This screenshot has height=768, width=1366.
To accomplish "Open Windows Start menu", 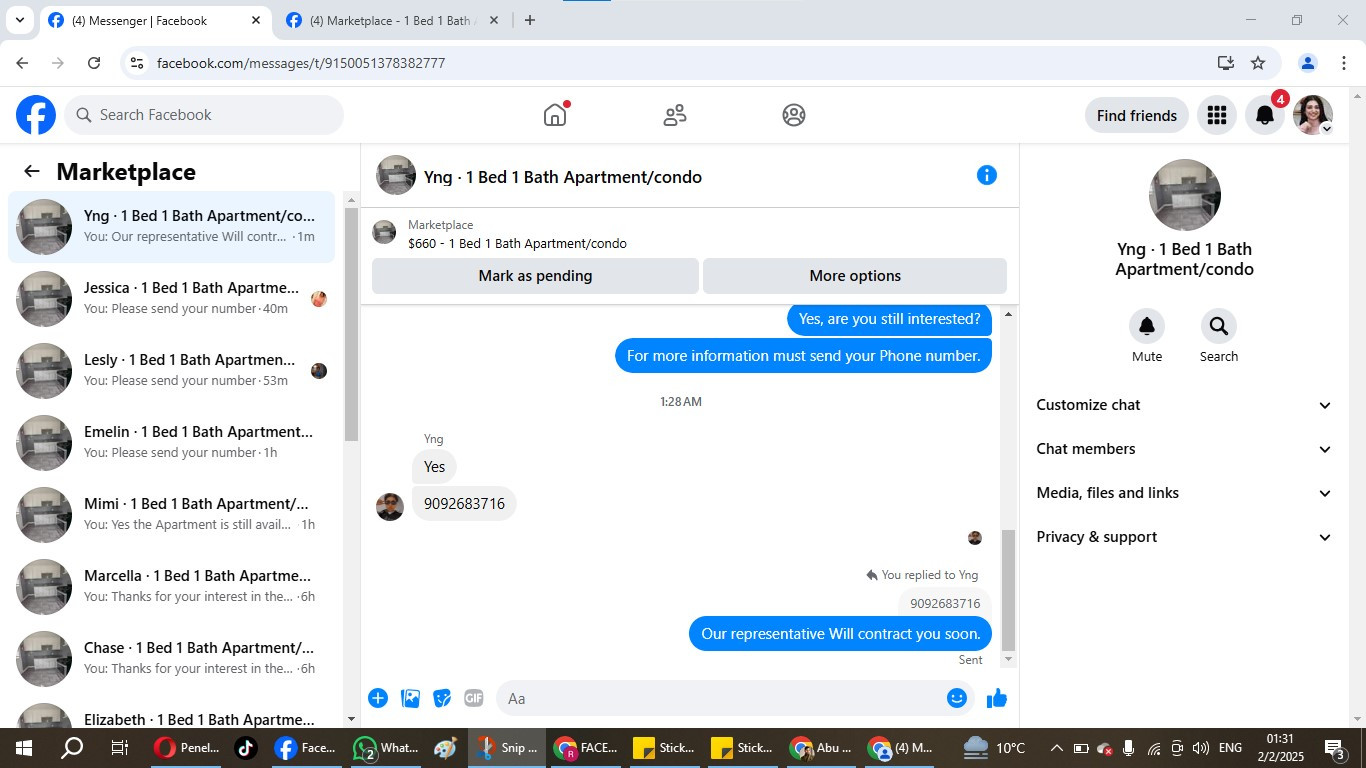I will tap(22, 748).
